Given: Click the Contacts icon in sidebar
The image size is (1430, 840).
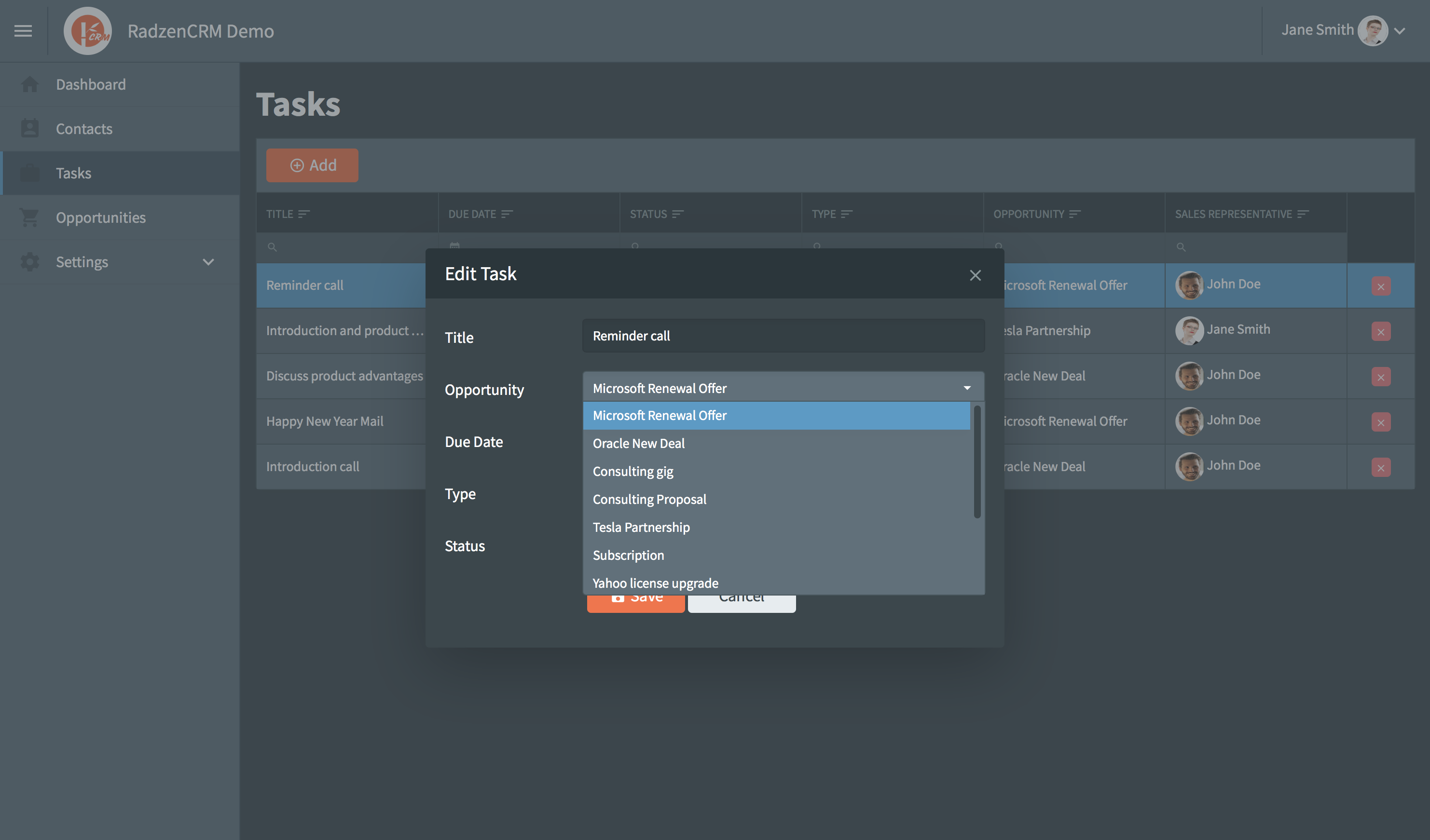Looking at the screenshot, I should click(29, 129).
